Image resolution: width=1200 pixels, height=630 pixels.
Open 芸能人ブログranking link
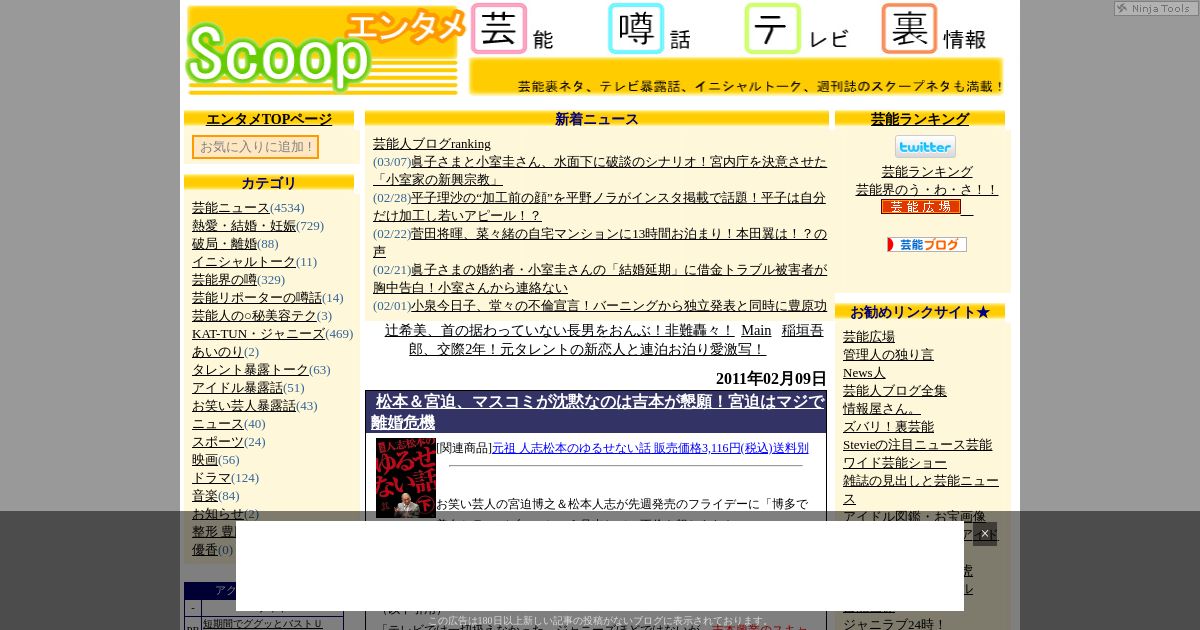click(x=432, y=144)
